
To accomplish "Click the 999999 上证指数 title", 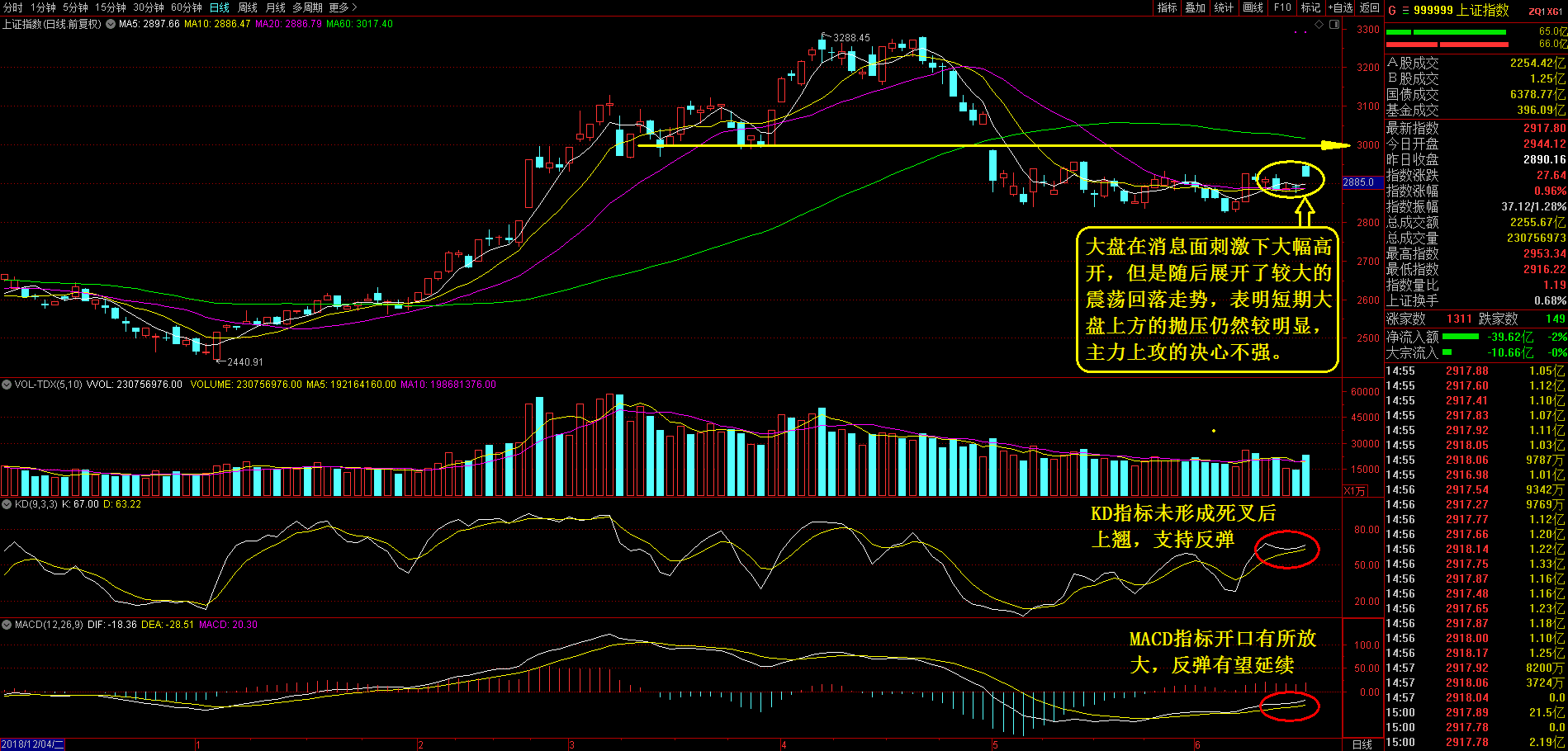I will (x=1461, y=11).
